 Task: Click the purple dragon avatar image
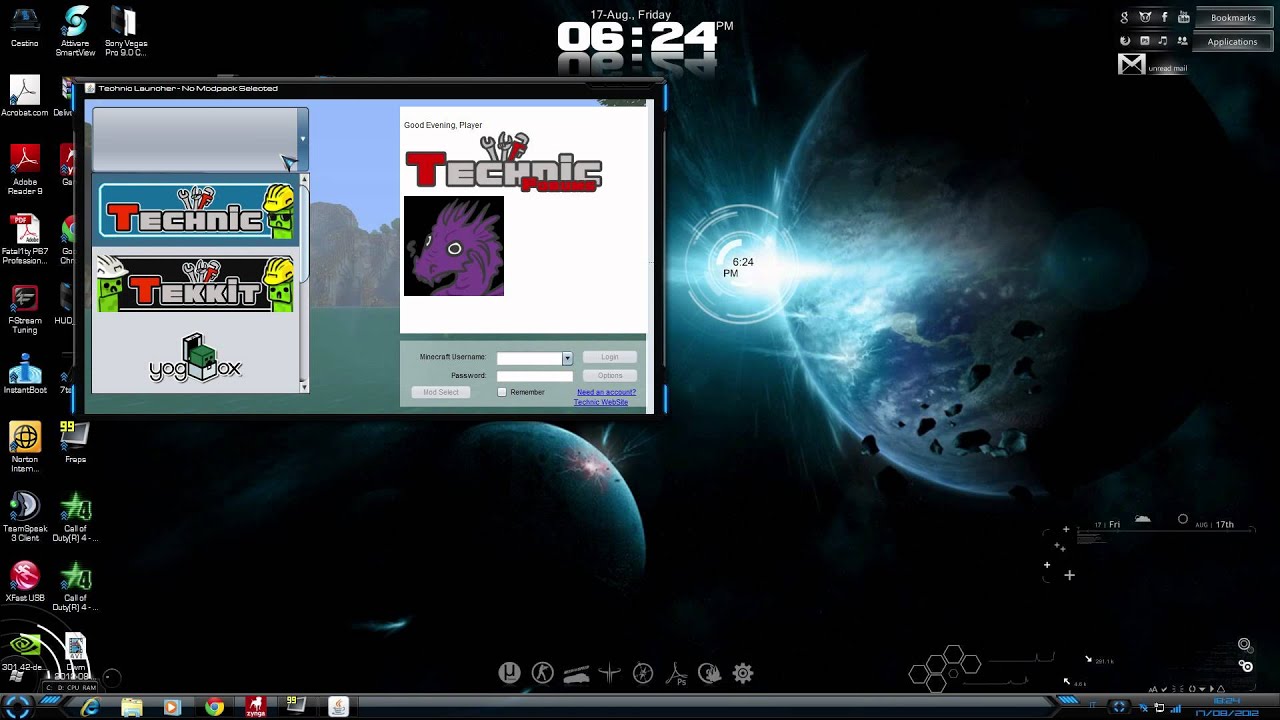point(454,246)
